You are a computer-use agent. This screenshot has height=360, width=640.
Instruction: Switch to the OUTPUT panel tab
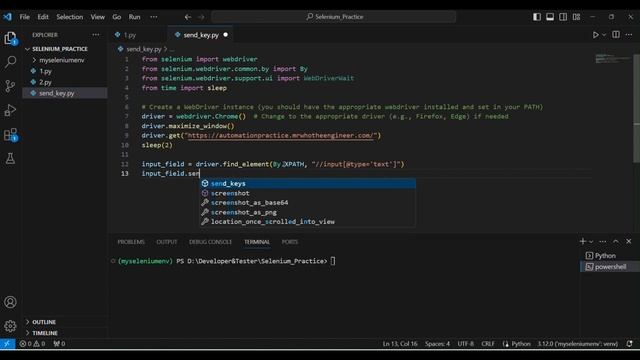point(167,242)
